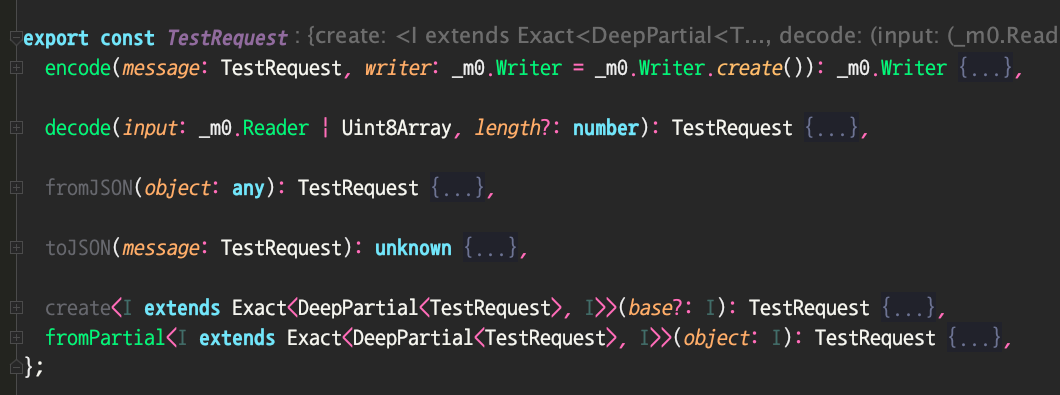Click the TestRequest constant name
This screenshot has width=1060, height=395.
tap(227, 39)
